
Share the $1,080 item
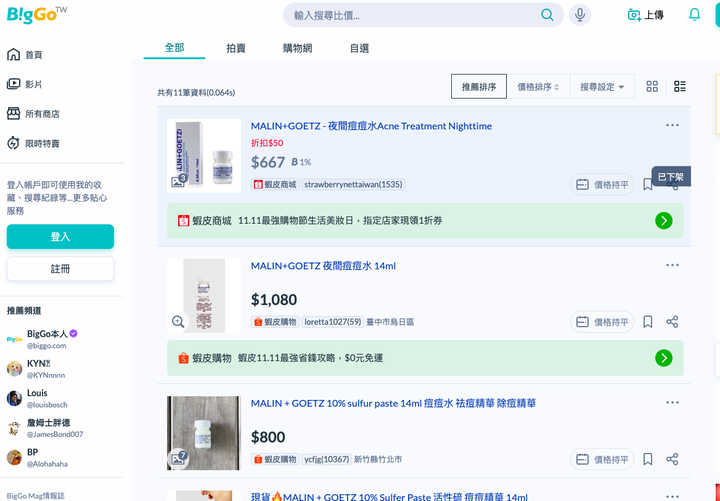[x=672, y=322]
